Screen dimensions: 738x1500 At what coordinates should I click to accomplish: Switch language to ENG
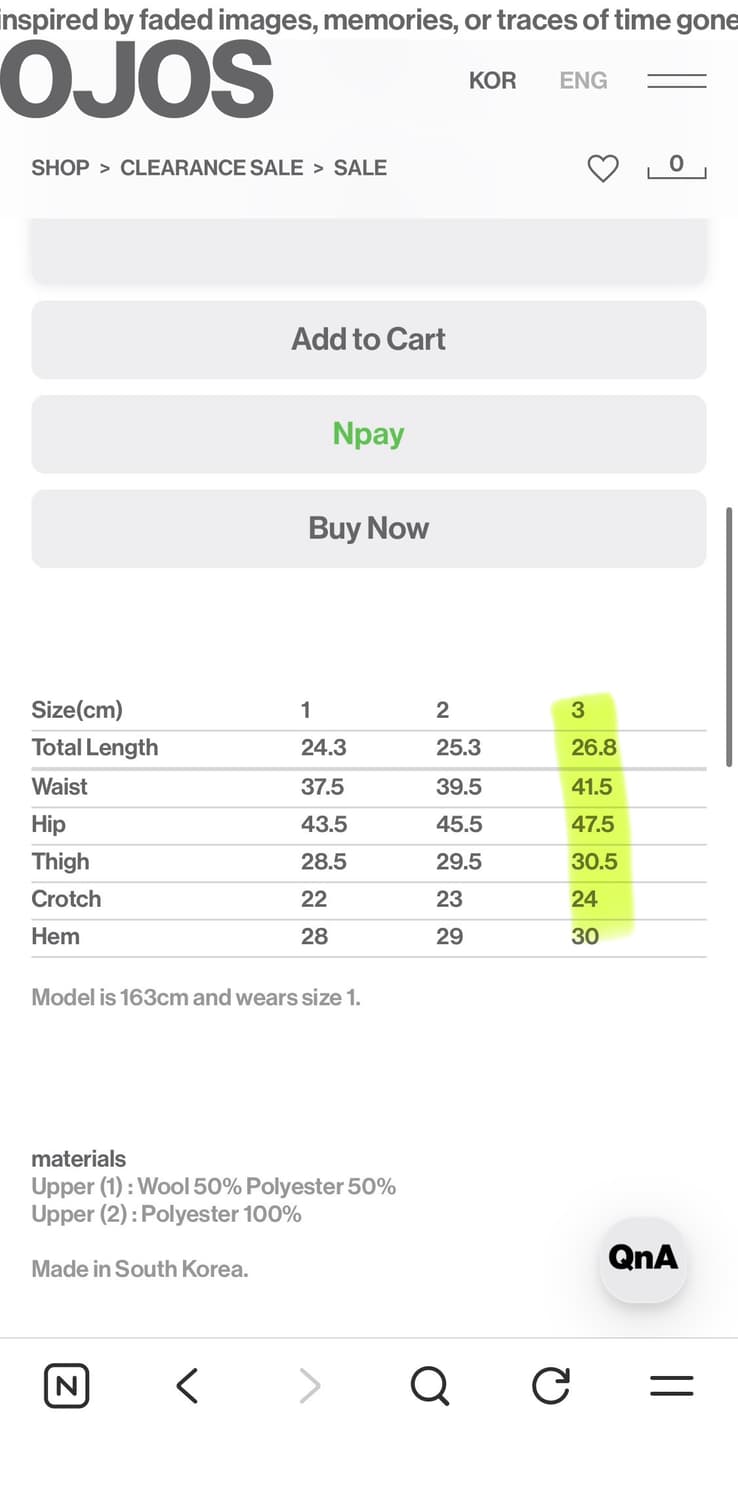coord(583,81)
